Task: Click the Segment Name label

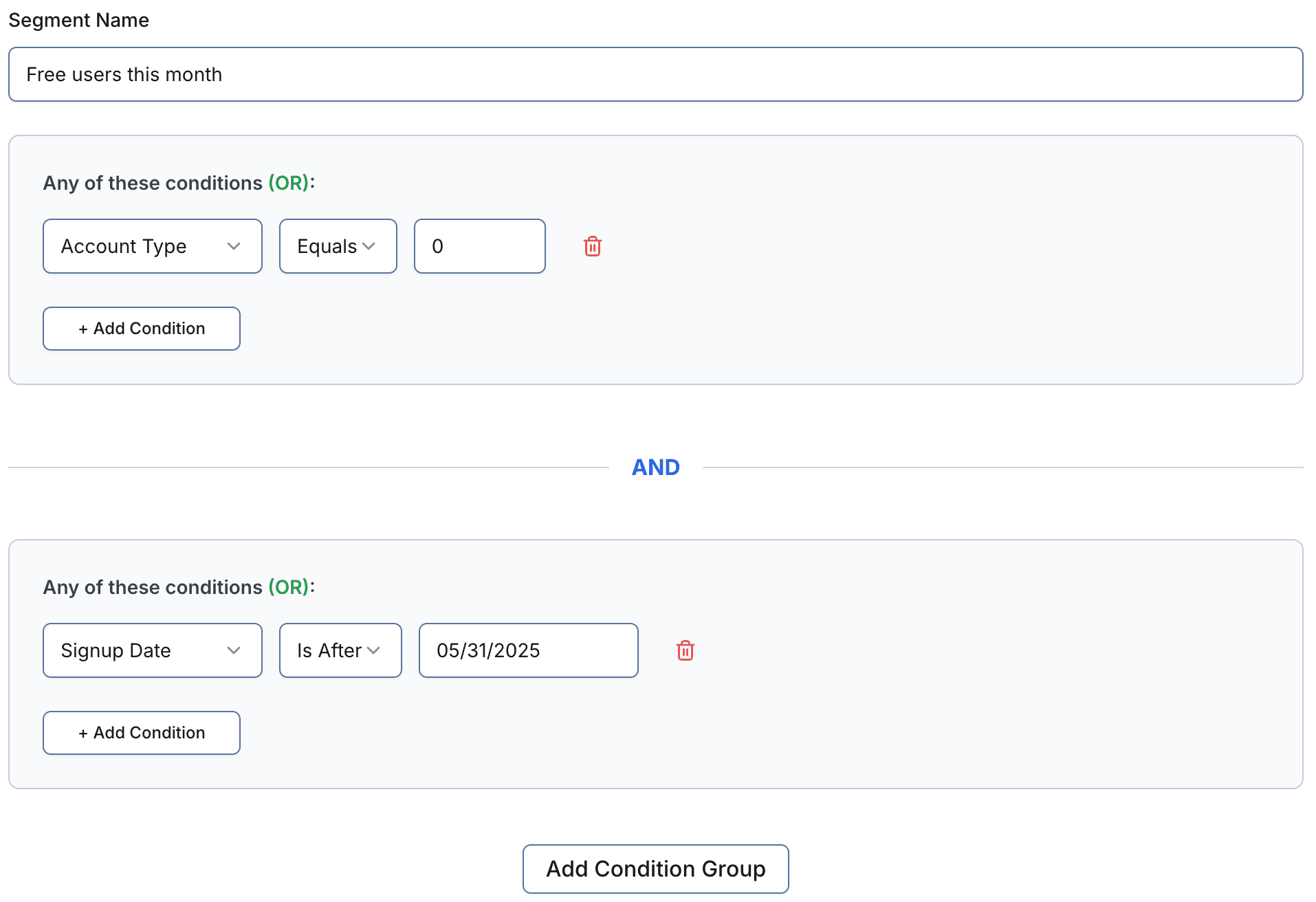Action: coord(78,20)
